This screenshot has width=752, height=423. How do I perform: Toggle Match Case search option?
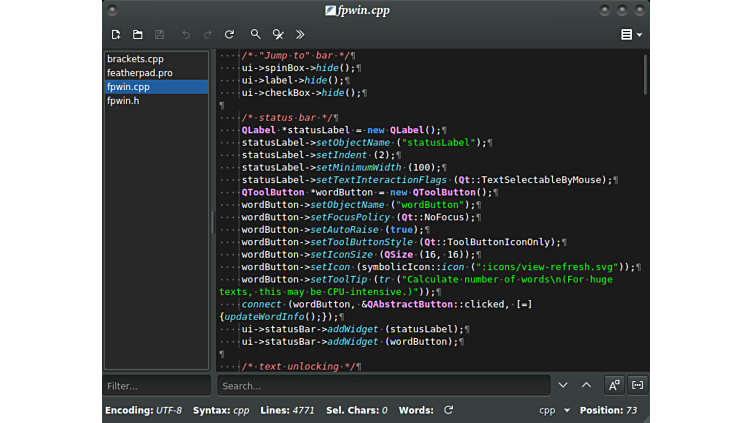coord(614,385)
